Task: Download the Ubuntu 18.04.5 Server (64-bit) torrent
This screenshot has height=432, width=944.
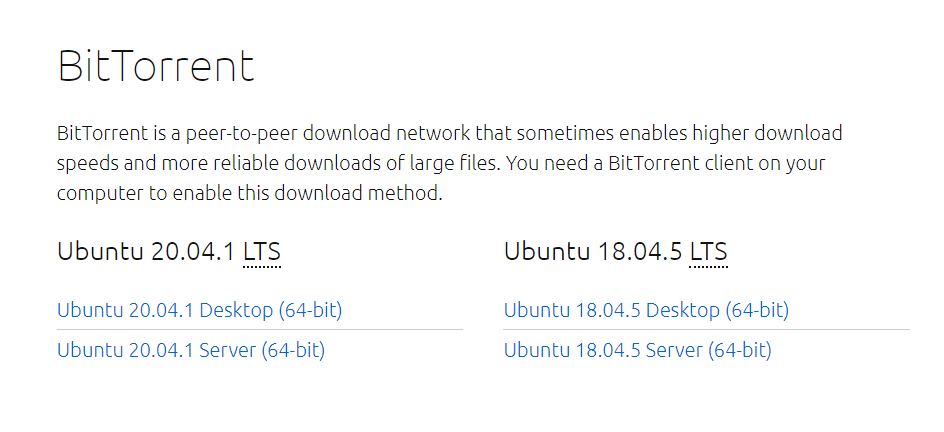Action: point(638,350)
